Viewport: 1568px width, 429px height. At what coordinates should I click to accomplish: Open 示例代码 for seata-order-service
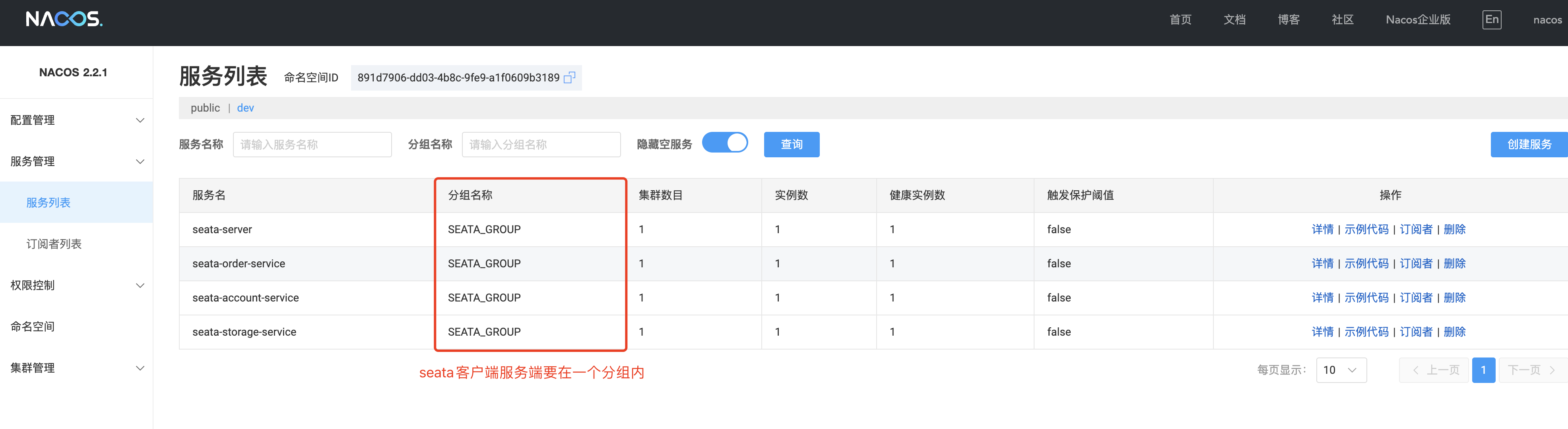(x=1366, y=263)
